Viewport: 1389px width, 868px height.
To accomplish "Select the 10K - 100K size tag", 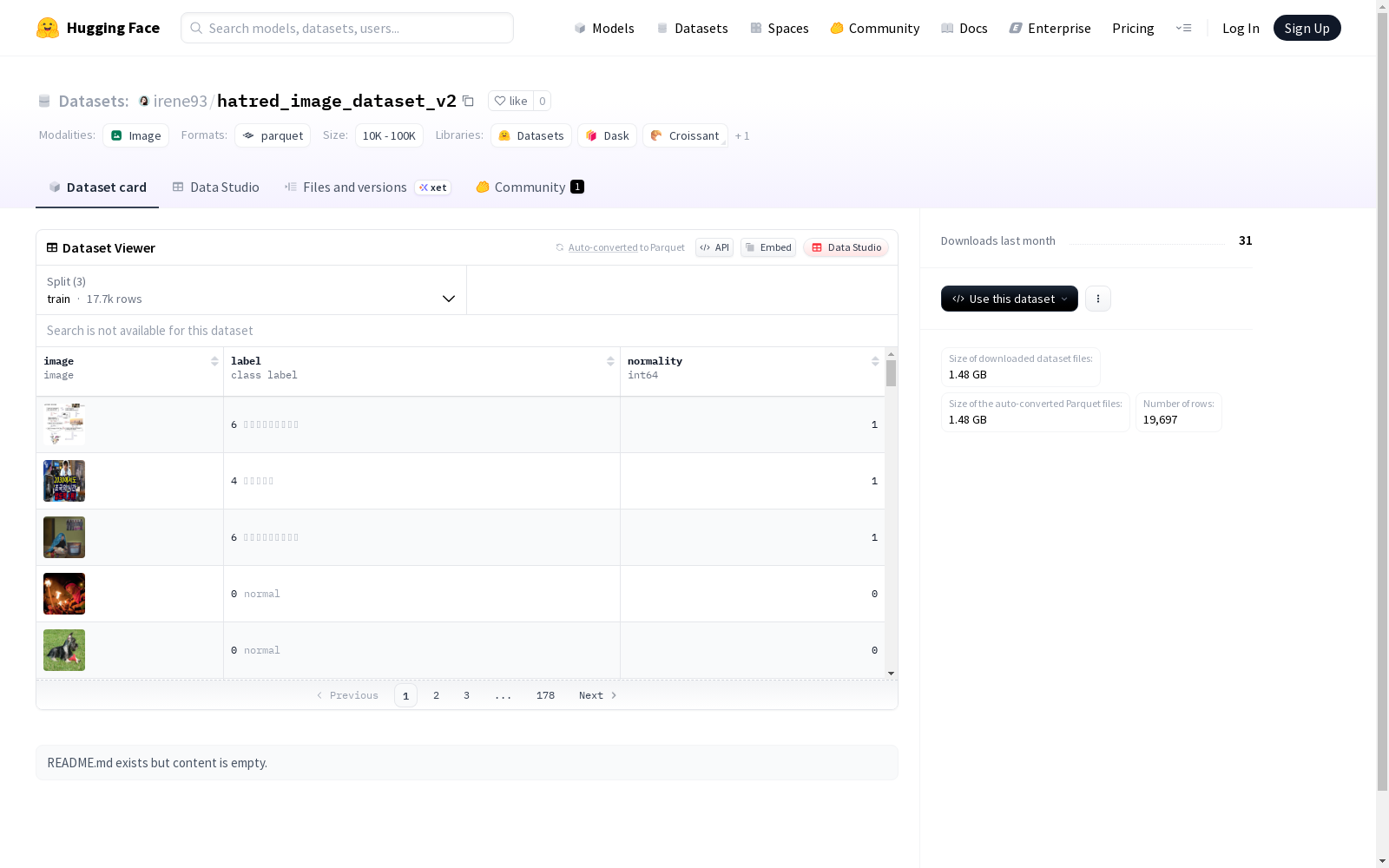I will [389, 135].
